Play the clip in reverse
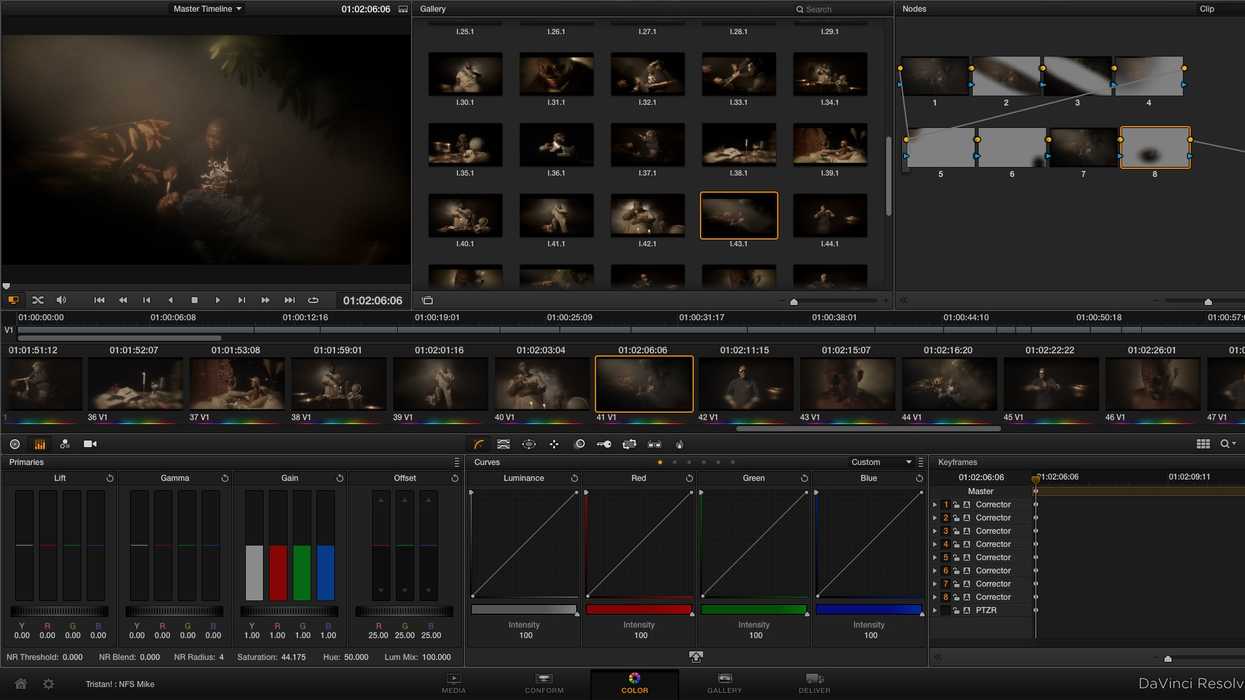 point(170,300)
